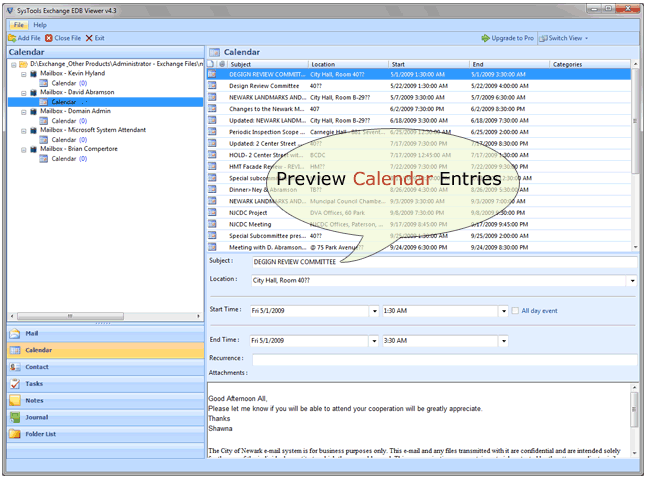The image size is (647, 480).
Task: Click the Recurrence input field
Action: click(x=444, y=359)
